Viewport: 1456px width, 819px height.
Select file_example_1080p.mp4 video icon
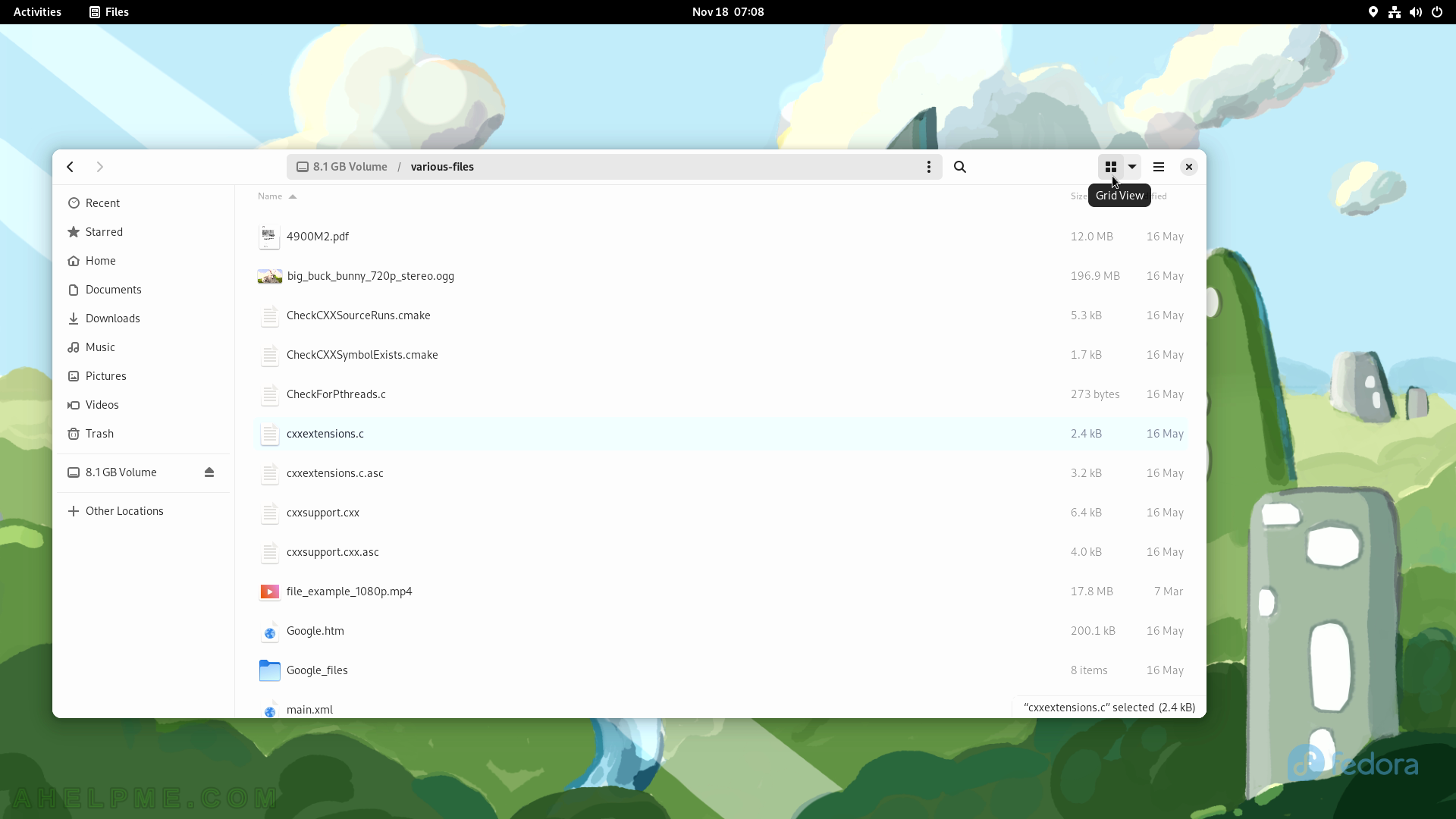(x=269, y=591)
